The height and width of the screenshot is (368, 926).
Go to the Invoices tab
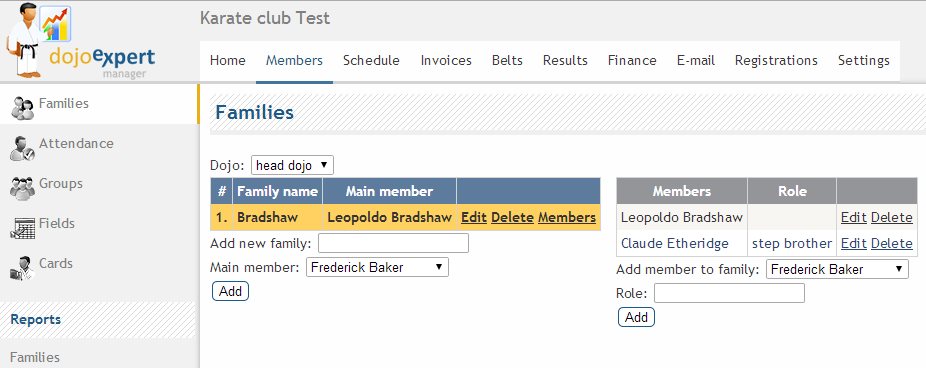(446, 60)
